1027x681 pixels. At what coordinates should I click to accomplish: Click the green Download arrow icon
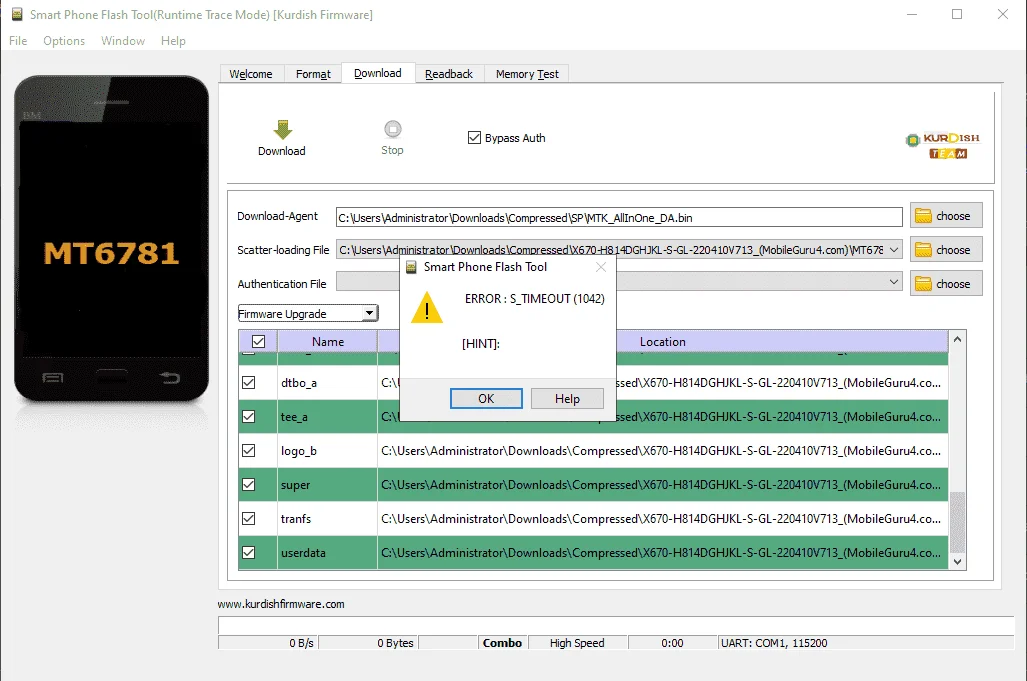(x=283, y=130)
